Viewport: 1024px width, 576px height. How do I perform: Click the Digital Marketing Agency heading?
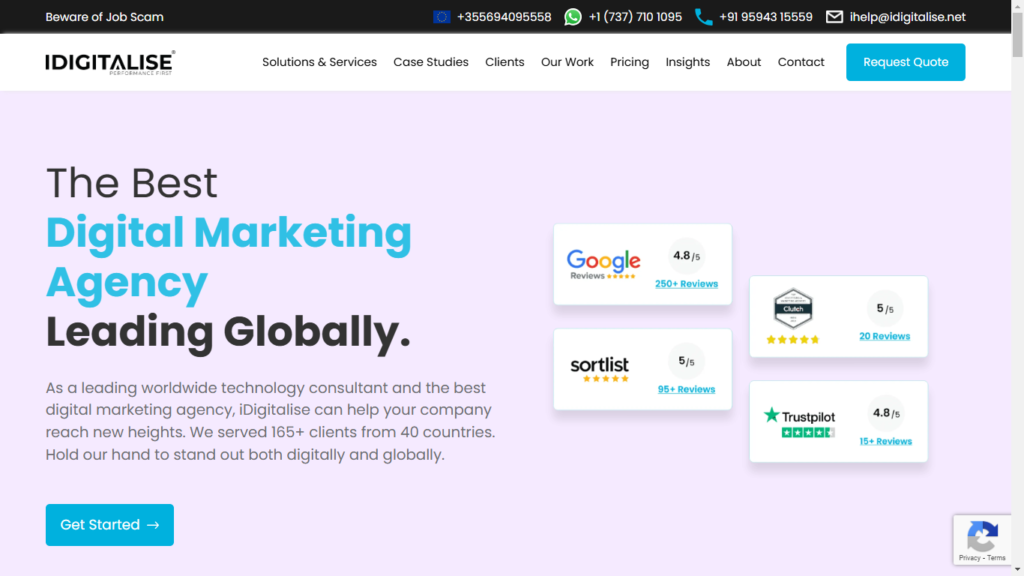pyautogui.click(x=229, y=257)
